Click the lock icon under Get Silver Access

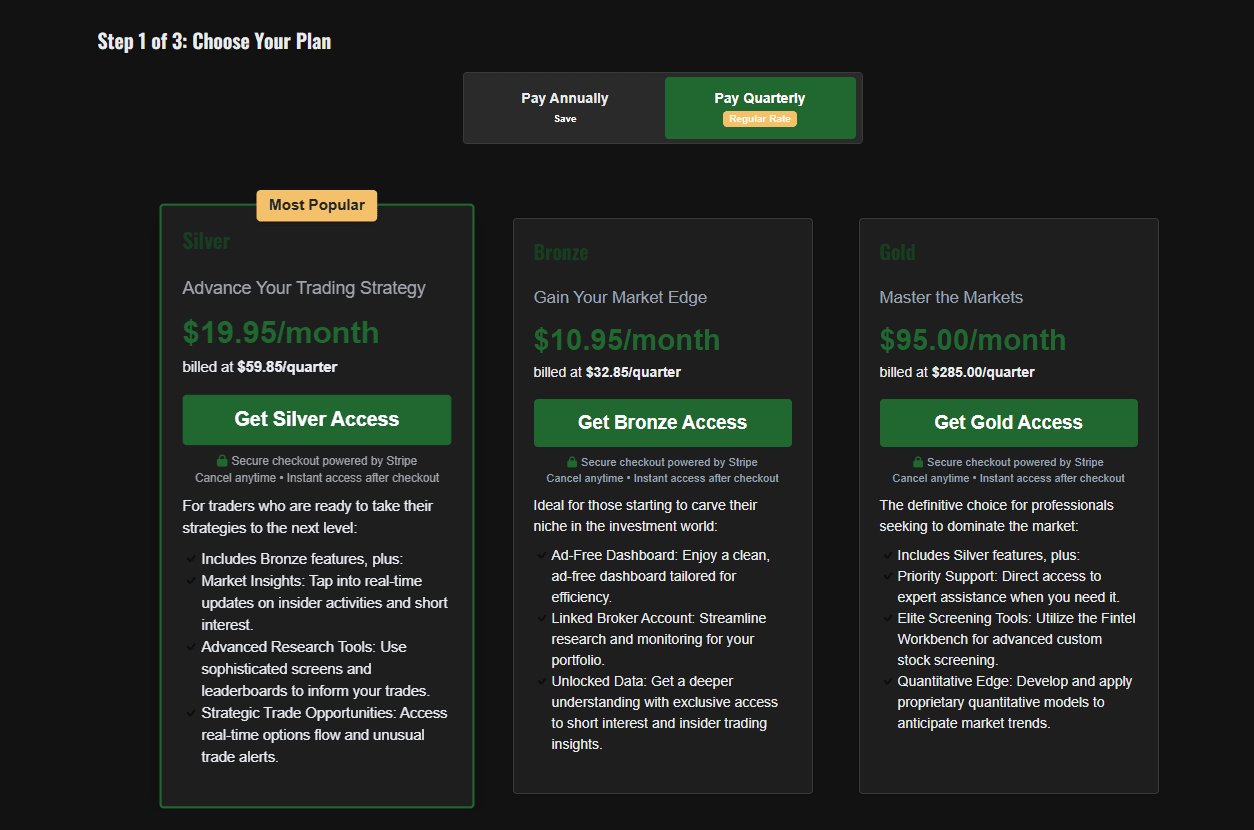[222, 461]
